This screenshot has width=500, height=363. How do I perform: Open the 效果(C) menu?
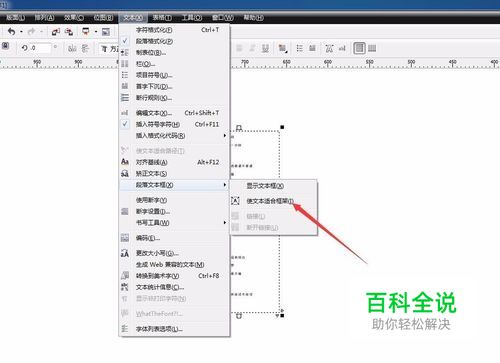[74, 17]
